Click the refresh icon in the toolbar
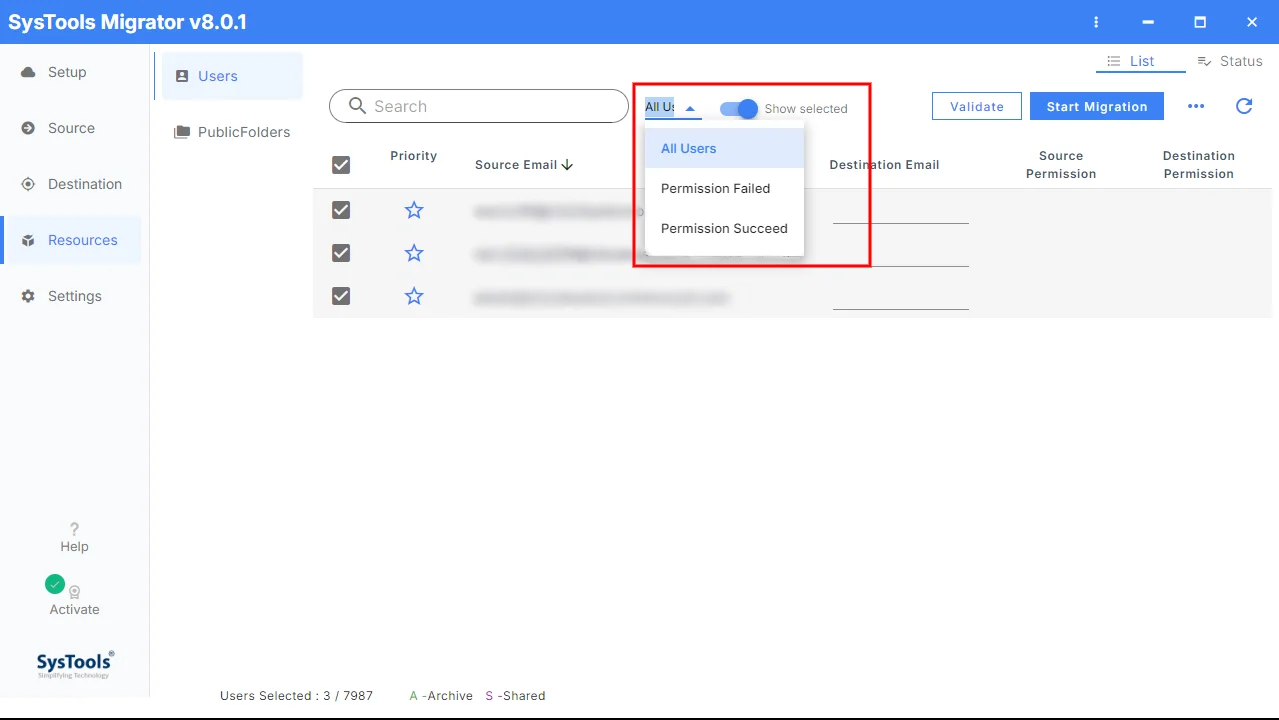Viewport: 1279px width, 720px height. coord(1244,106)
